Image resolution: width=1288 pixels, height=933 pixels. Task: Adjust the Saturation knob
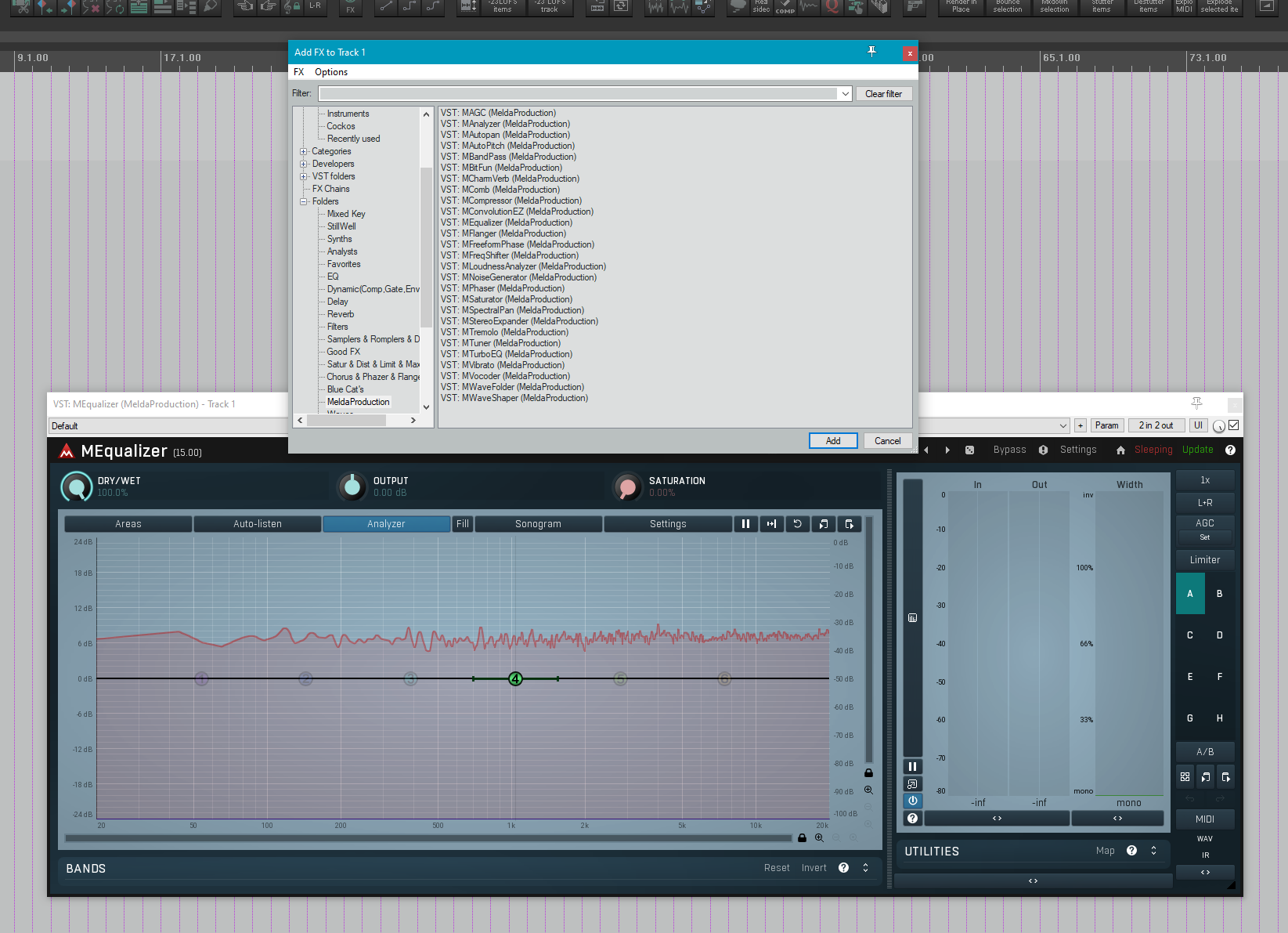click(x=627, y=486)
